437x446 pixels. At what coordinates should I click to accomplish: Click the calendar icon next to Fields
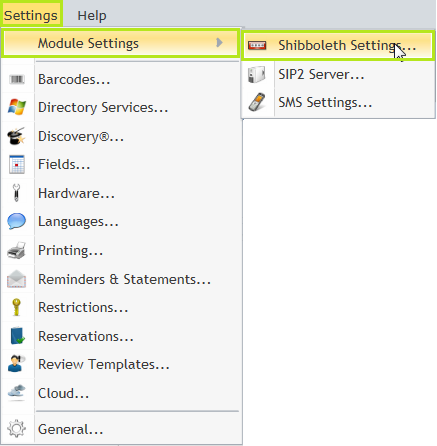pyautogui.click(x=17, y=164)
